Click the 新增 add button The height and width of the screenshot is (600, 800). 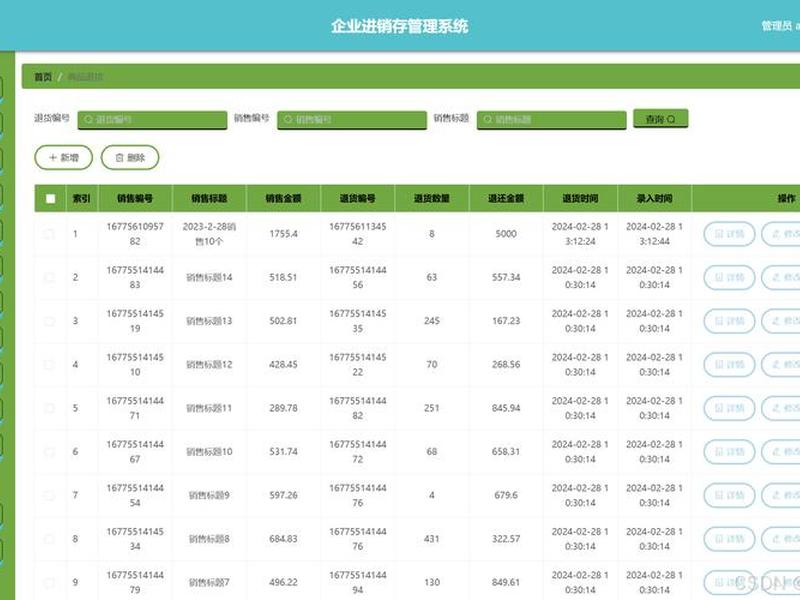point(63,158)
